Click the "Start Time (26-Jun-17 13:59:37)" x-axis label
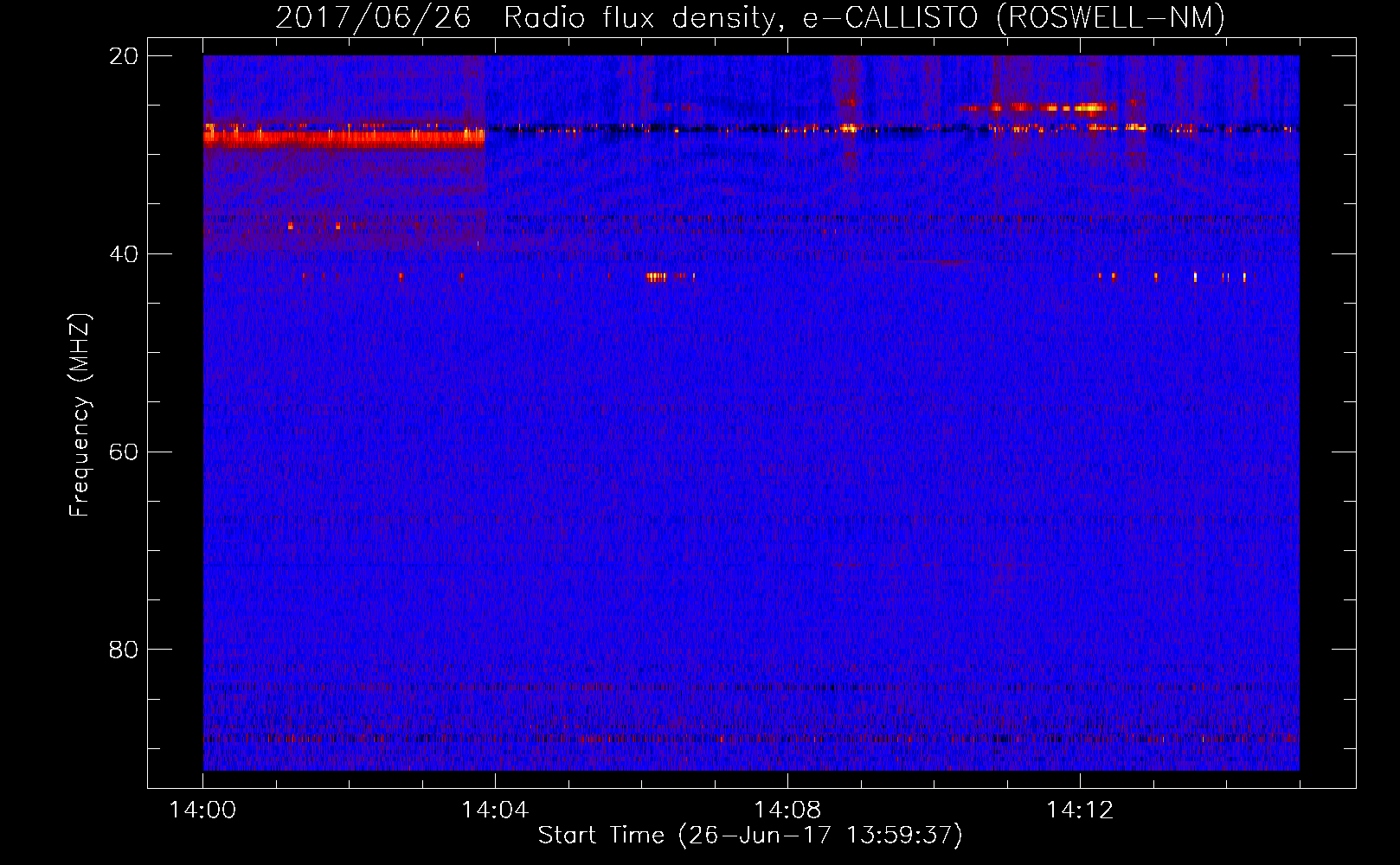The width and height of the screenshot is (1400, 865). coord(750,836)
